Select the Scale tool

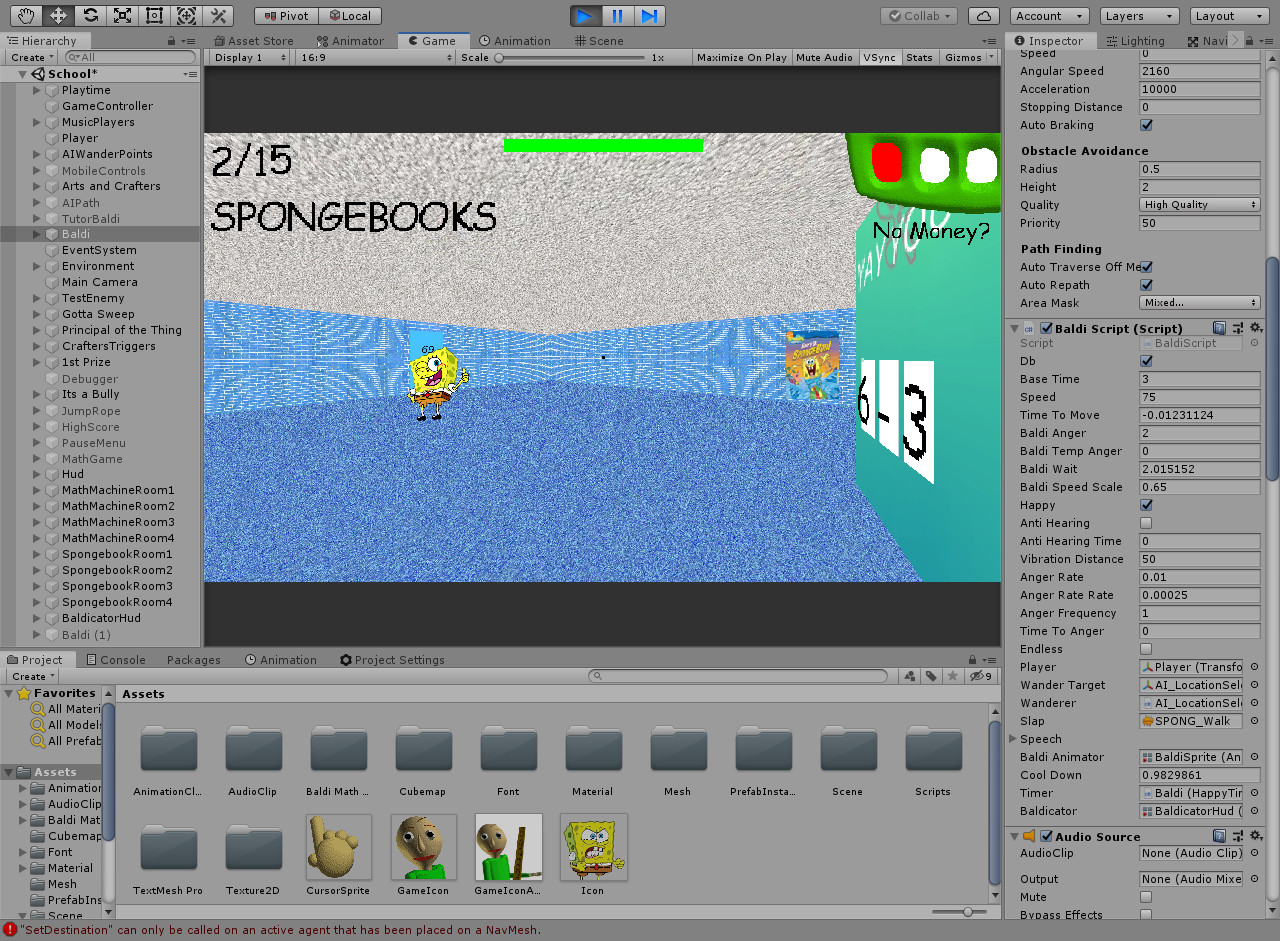(122, 15)
